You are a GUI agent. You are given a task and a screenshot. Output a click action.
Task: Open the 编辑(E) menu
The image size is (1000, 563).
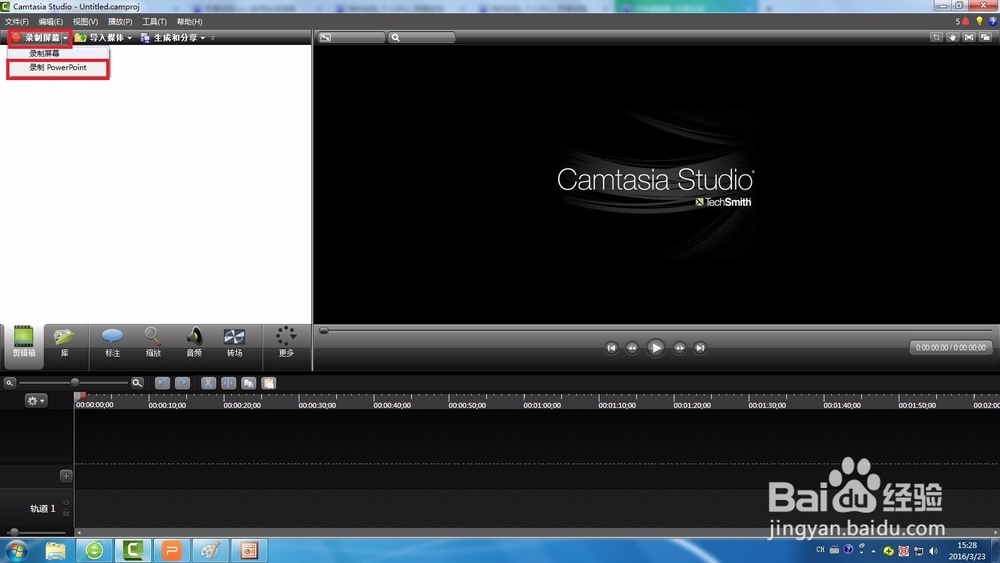[51, 22]
